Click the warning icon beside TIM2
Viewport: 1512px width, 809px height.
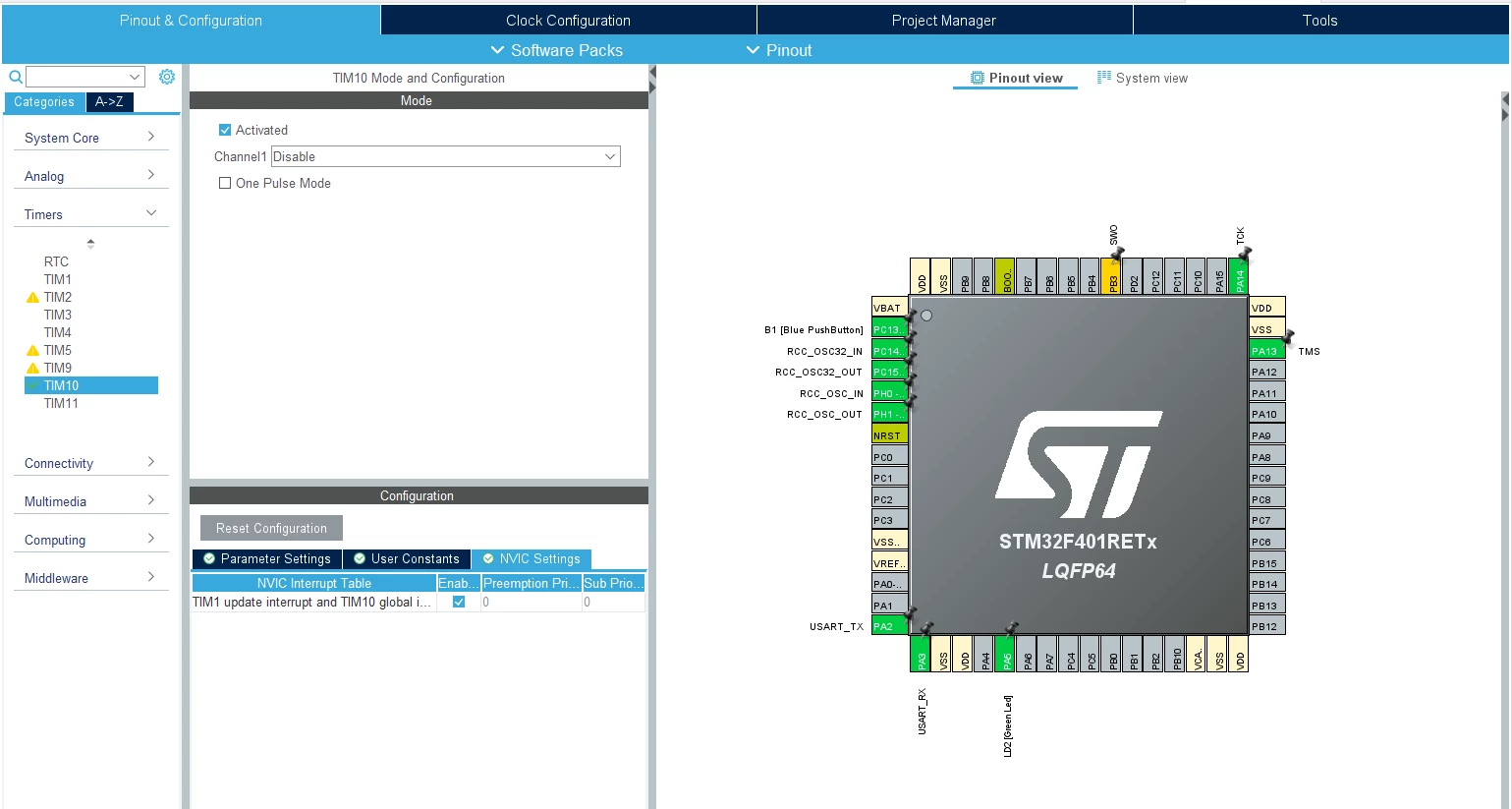[32, 297]
